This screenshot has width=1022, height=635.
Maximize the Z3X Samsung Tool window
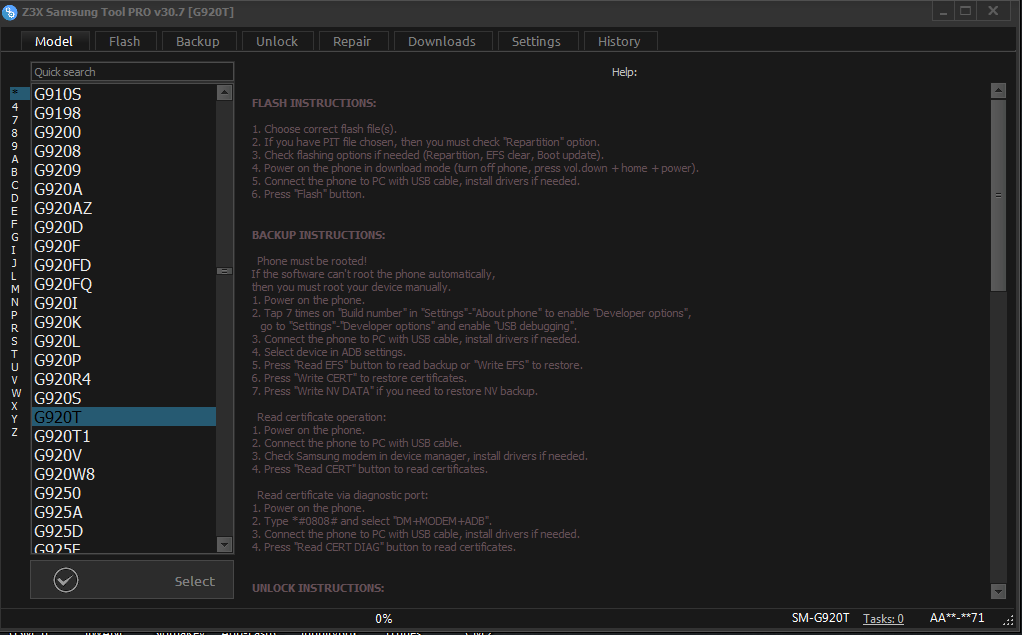point(966,11)
